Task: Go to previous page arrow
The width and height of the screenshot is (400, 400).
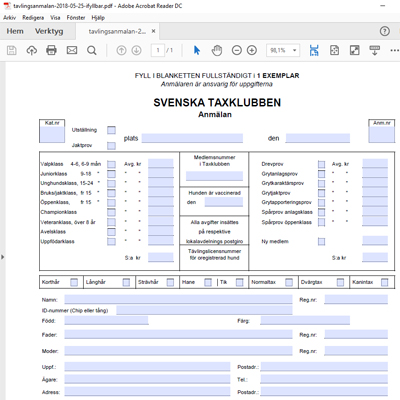Action: tap(121, 50)
